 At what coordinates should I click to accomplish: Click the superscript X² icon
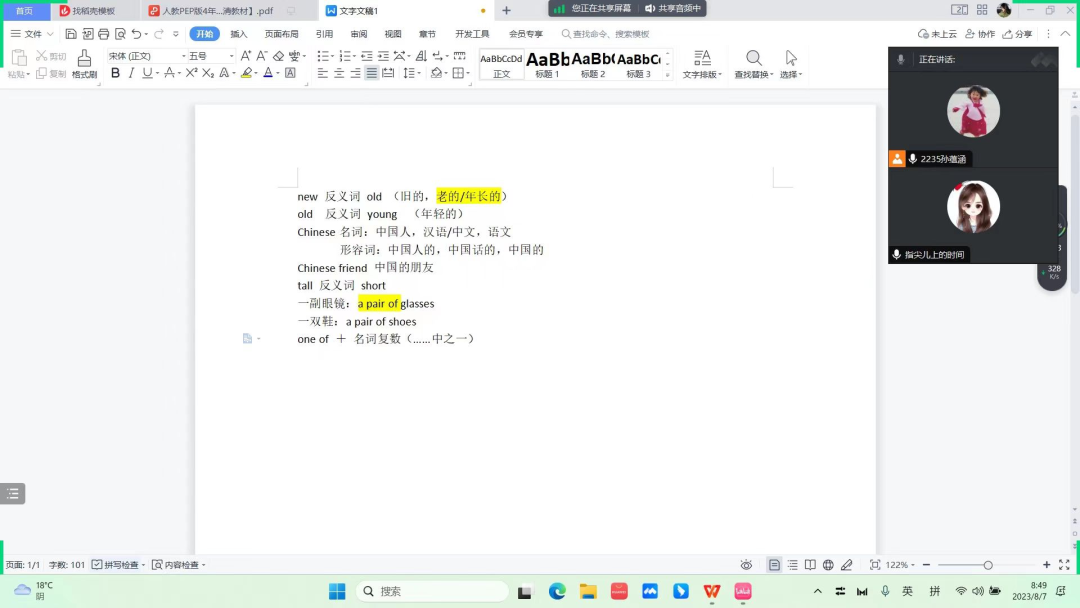point(191,73)
